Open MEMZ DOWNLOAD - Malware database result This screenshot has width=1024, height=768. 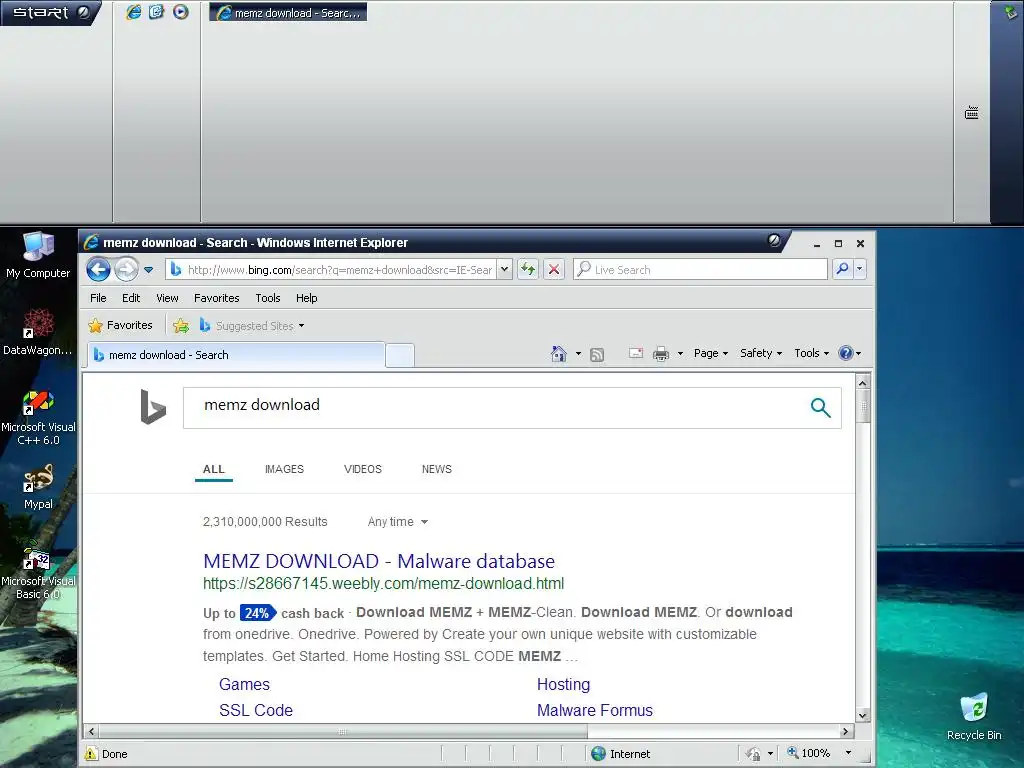pos(379,561)
